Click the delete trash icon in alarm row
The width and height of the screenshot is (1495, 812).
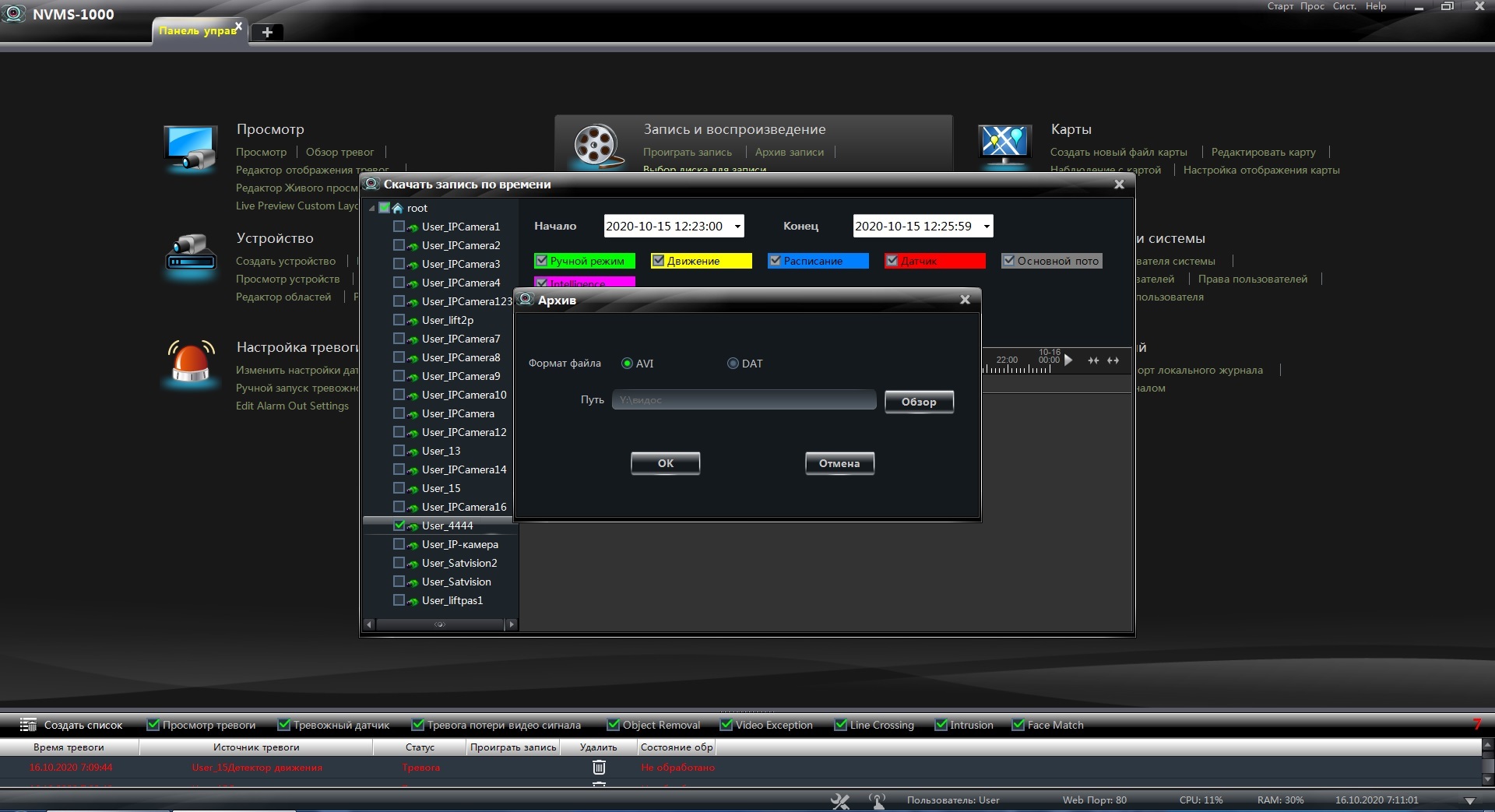coord(599,768)
